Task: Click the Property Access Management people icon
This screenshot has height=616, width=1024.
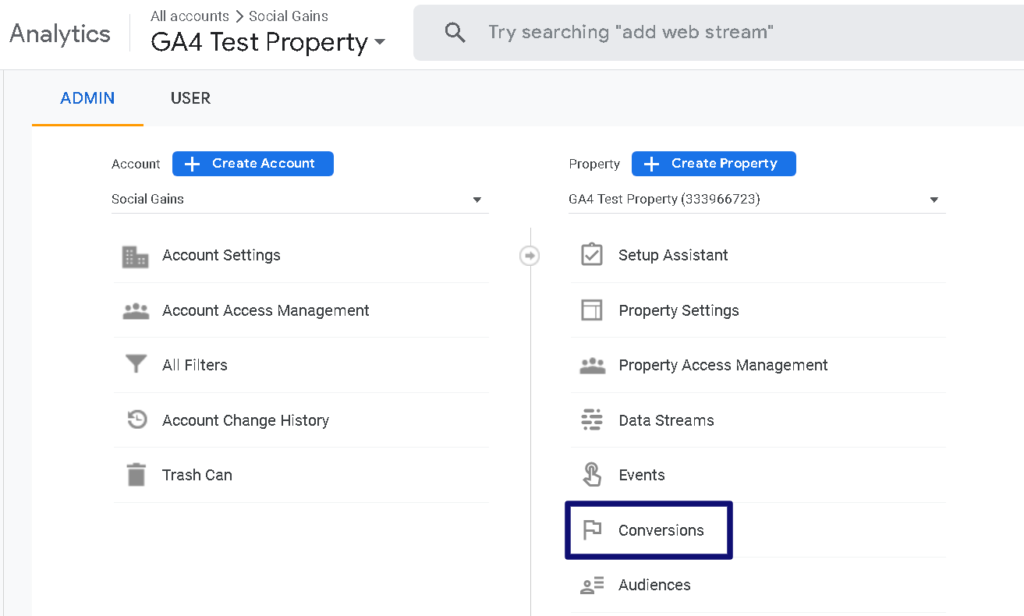Action: (x=592, y=366)
